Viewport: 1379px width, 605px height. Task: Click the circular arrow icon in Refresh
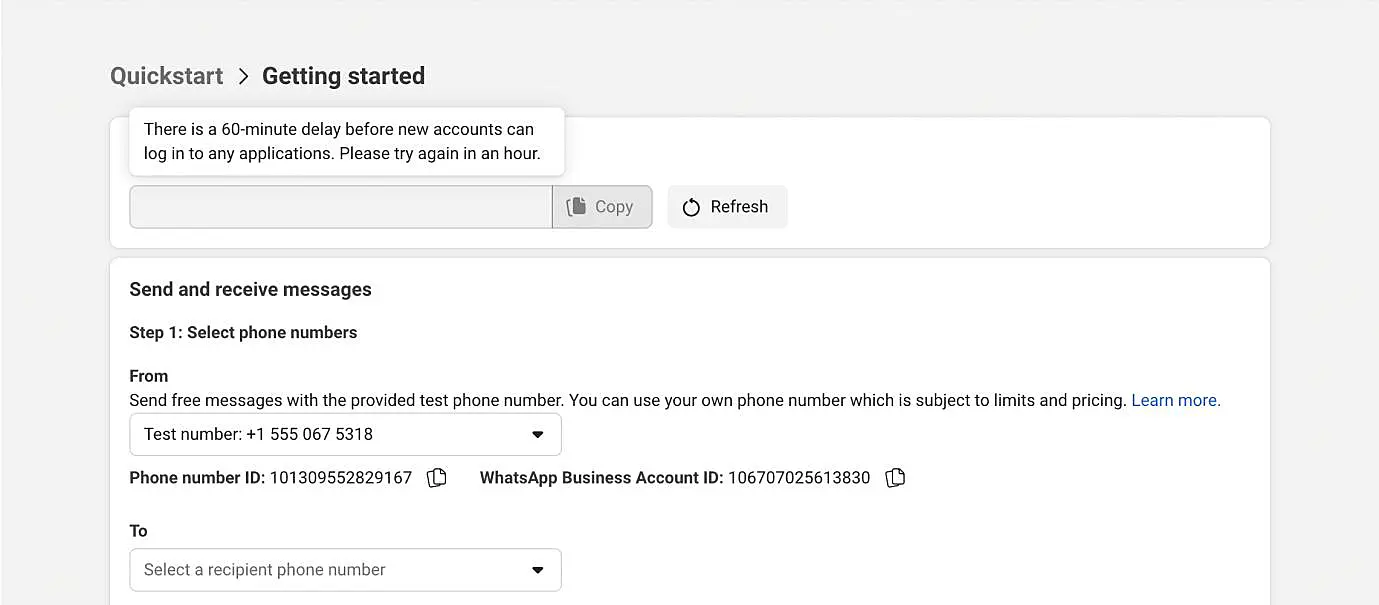pos(691,207)
